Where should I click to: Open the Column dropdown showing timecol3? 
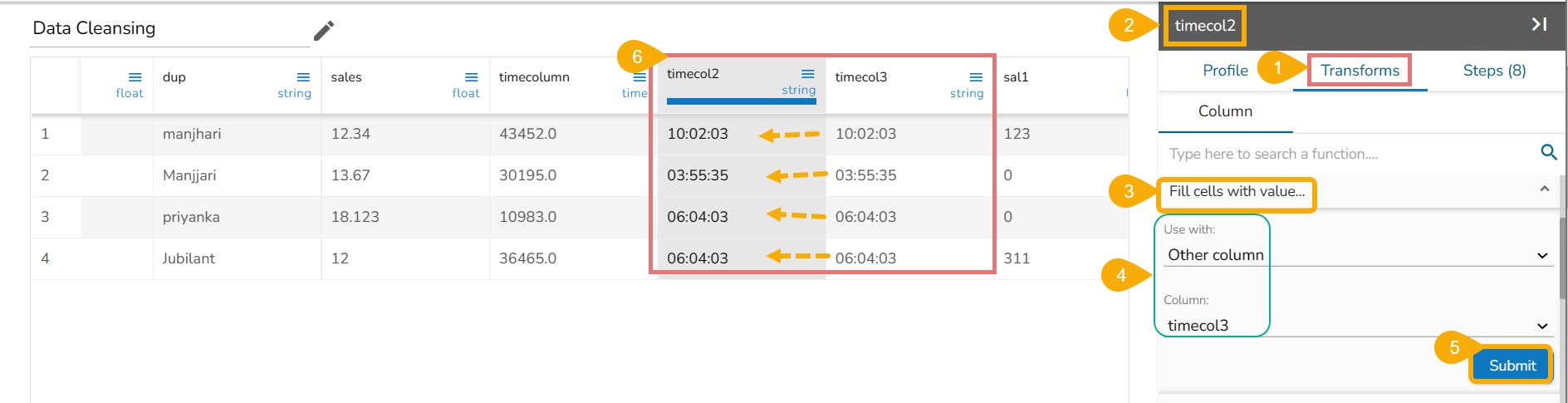[1541, 327]
